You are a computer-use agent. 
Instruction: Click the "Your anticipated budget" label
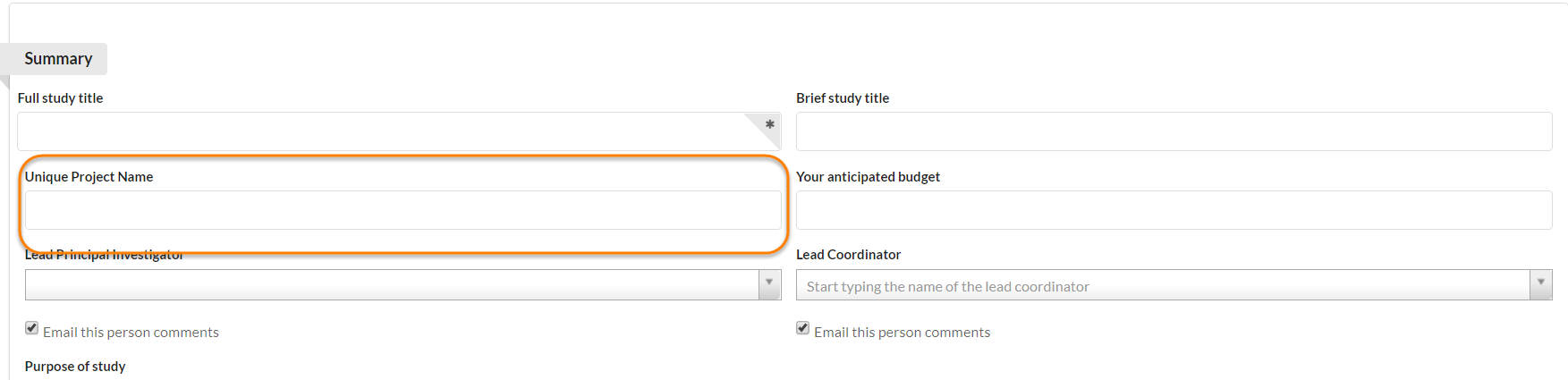[x=868, y=177]
